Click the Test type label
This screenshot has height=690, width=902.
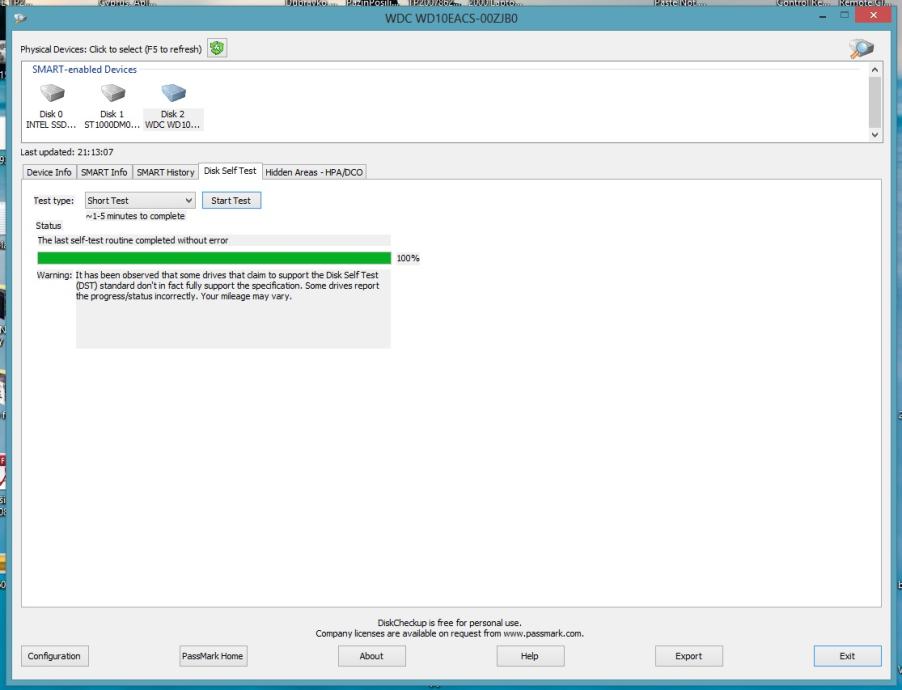click(53, 200)
